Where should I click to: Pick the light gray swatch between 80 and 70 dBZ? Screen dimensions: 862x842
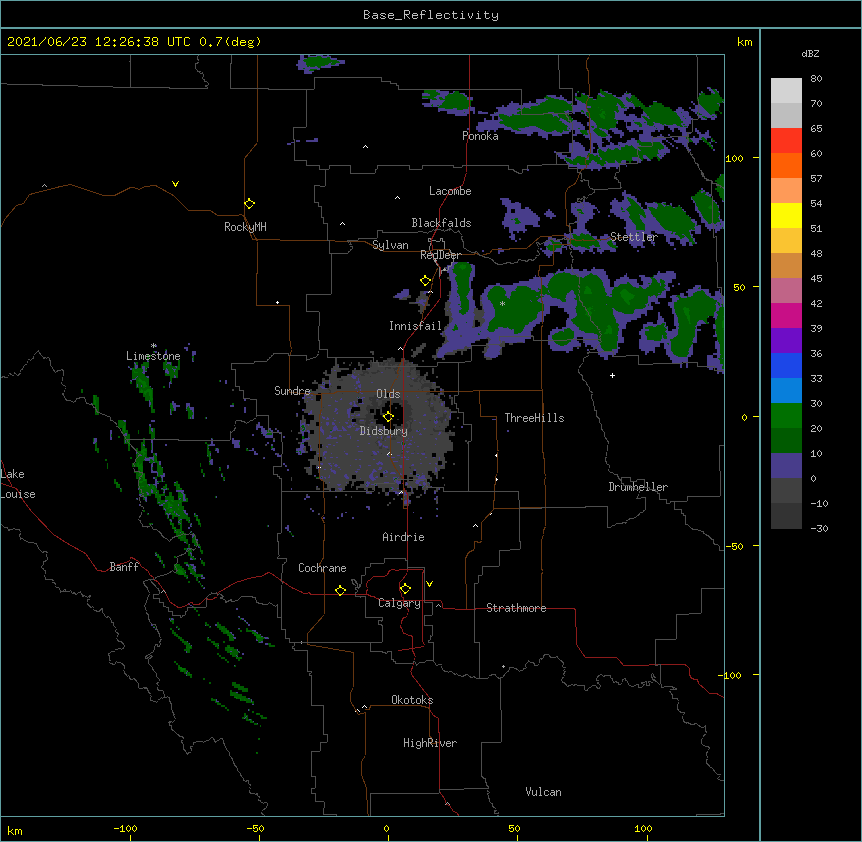click(786, 91)
